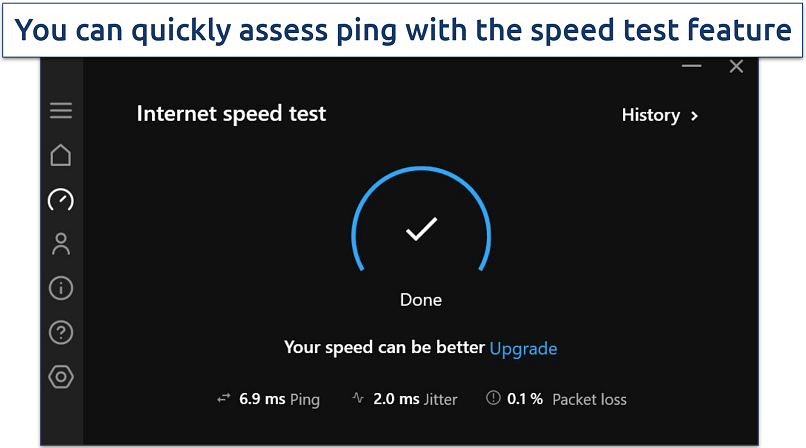
Task: Click the Done checkmark circle
Action: [x=421, y=230]
